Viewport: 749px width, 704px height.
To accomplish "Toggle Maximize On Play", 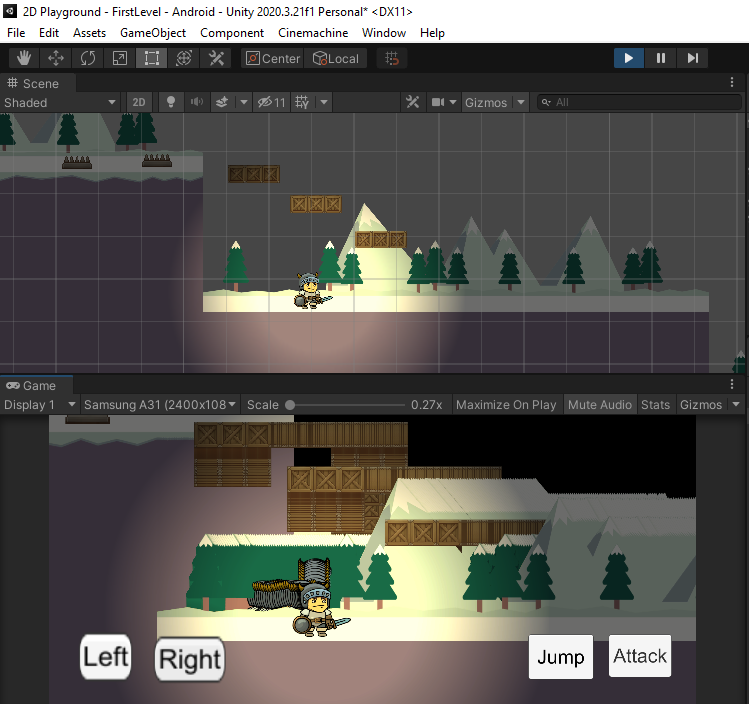I will 506,405.
